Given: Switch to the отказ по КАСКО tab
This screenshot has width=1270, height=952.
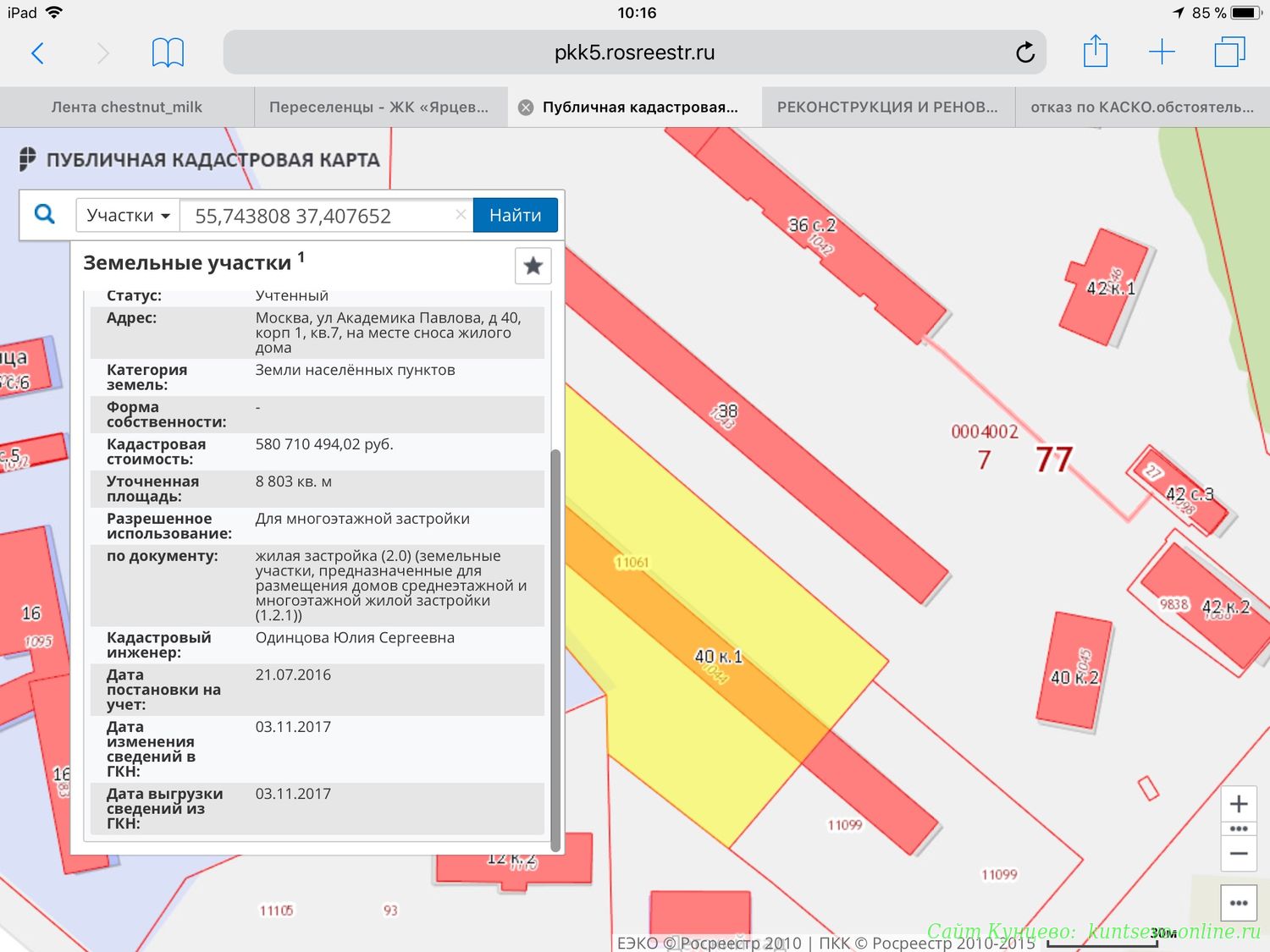Looking at the screenshot, I should (x=1141, y=107).
